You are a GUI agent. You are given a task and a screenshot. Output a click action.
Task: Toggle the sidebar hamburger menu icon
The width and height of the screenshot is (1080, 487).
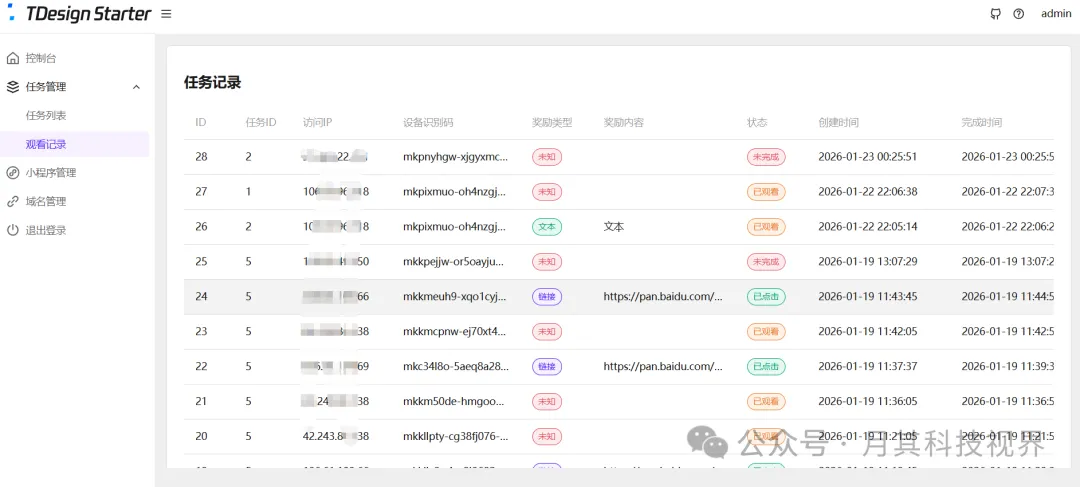coord(166,14)
